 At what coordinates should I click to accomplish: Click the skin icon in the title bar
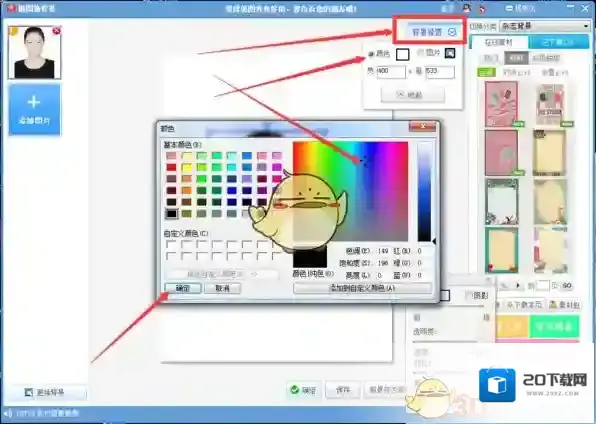point(482,8)
